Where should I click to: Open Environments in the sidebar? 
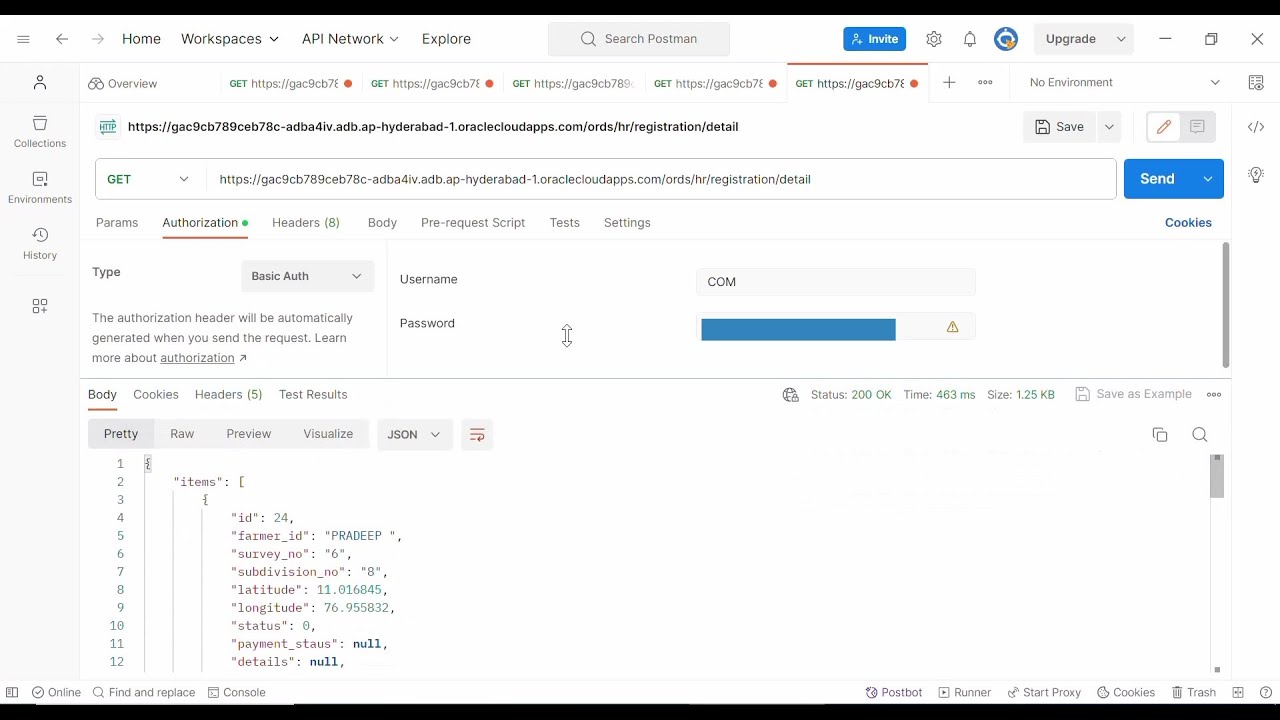pos(40,188)
